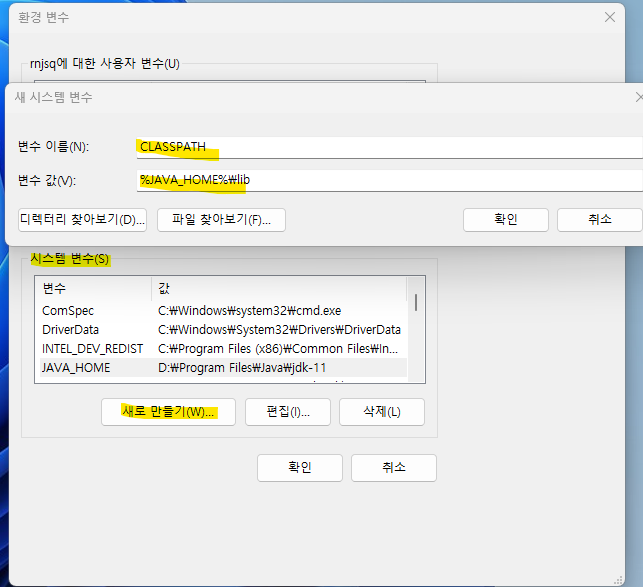Click the value D:\Program Files\Java\jdk-11
The width and height of the screenshot is (643, 587).
click(242, 368)
